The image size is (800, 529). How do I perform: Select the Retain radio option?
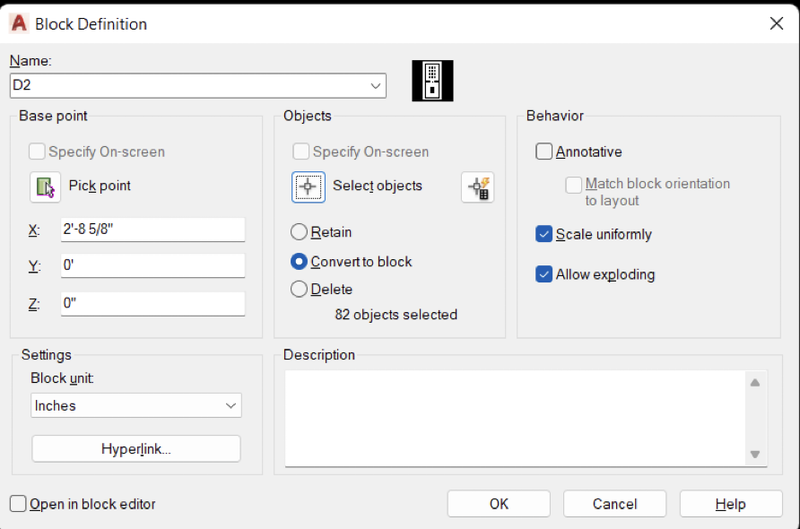[299, 232]
